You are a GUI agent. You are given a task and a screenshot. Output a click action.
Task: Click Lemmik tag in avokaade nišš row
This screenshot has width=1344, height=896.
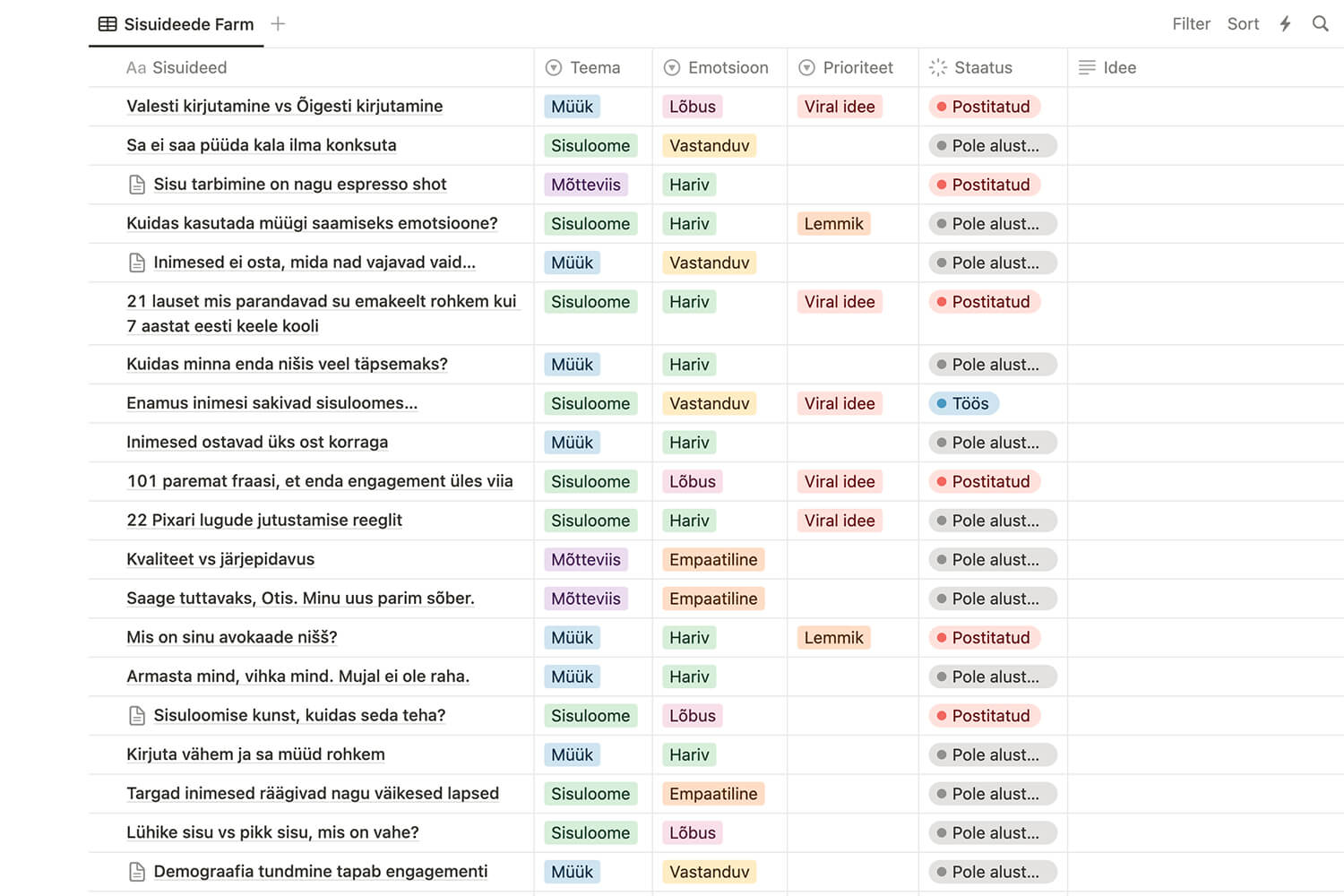tap(833, 638)
